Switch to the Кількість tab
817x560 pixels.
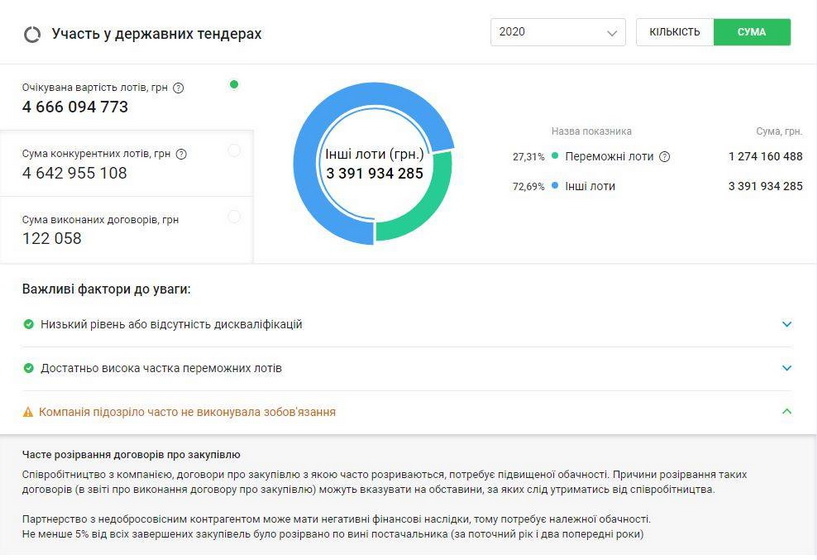(x=675, y=32)
